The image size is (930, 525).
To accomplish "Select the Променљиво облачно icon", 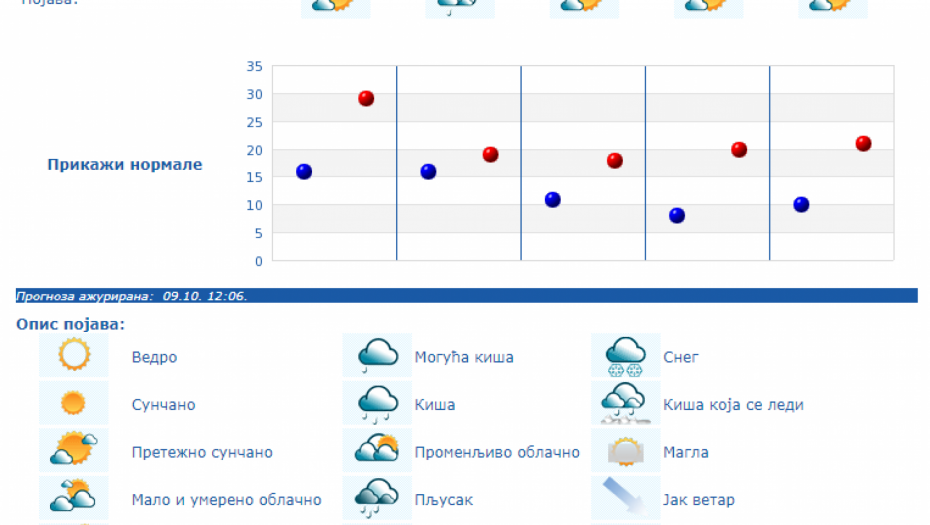I will [x=377, y=451].
